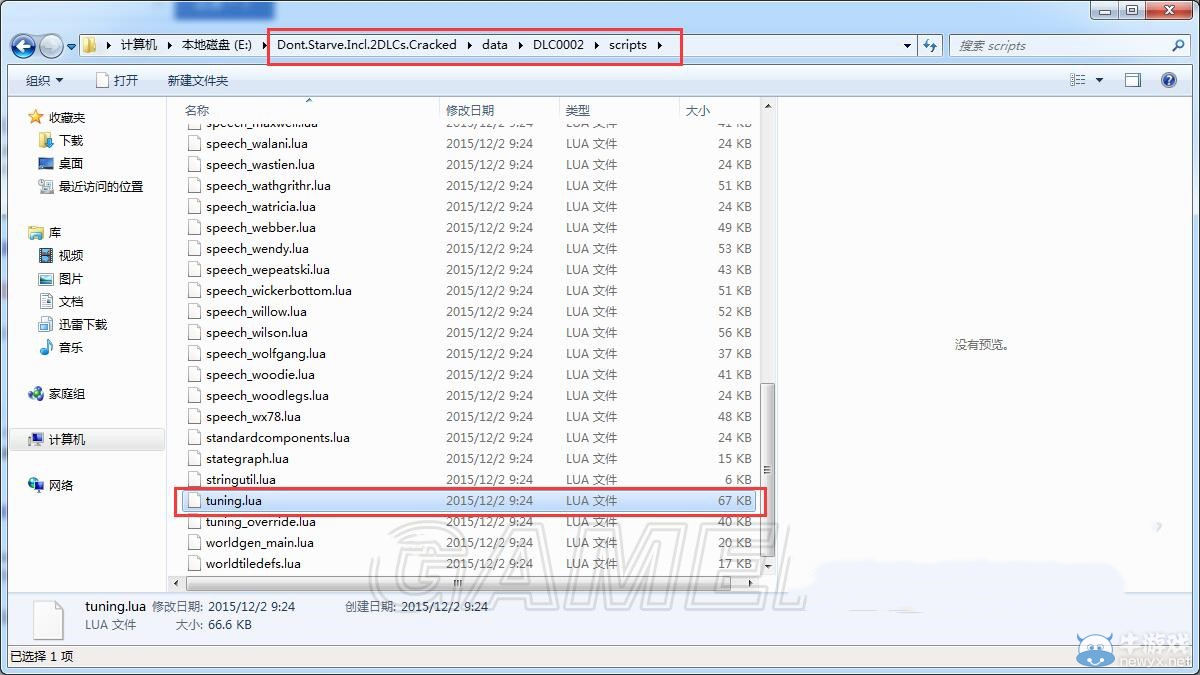Viewport: 1200px width, 675px height.
Task: Click the 新建文件夹 button
Action: [x=197, y=80]
